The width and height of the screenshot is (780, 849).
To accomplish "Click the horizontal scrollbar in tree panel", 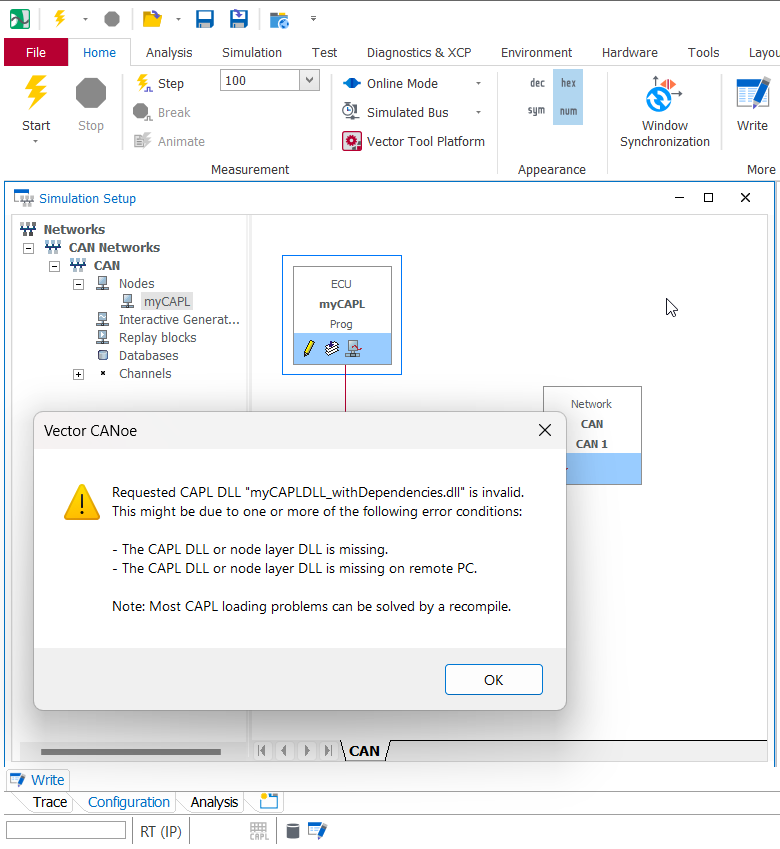I will click(x=130, y=752).
